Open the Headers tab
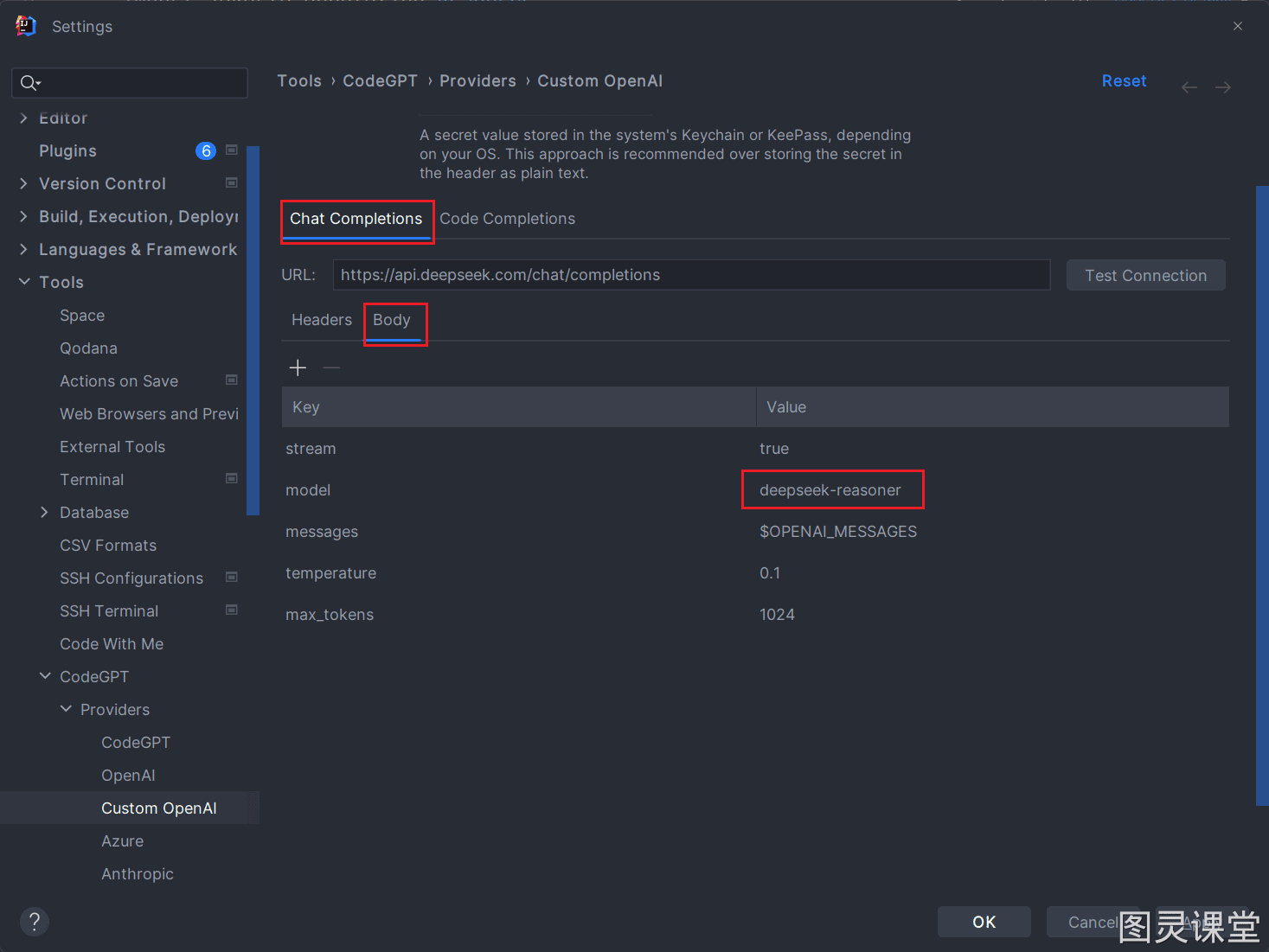Image resolution: width=1269 pixels, height=952 pixels. (x=322, y=320)
